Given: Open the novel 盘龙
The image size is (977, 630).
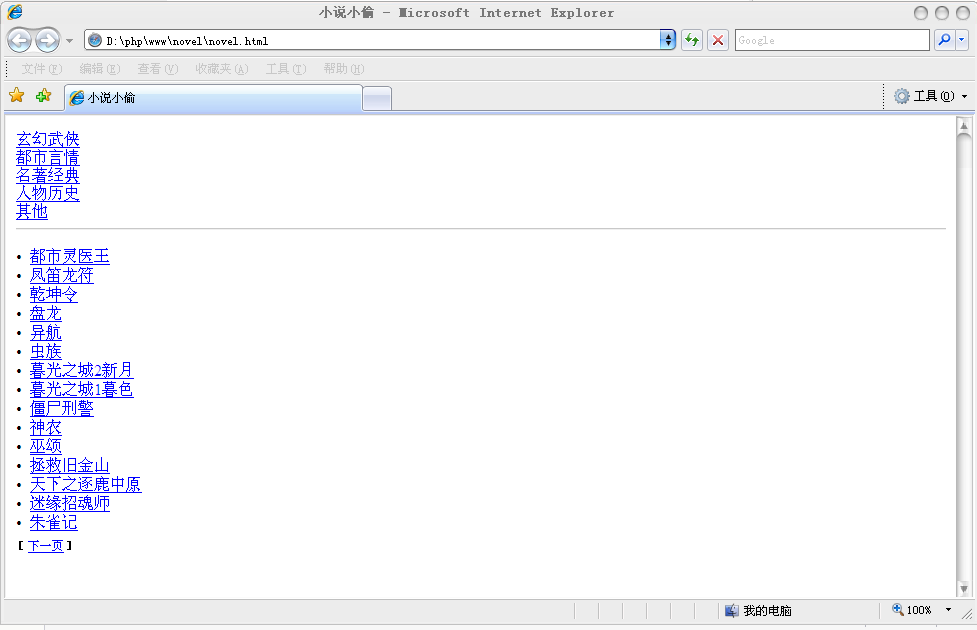Looking at the screenshot, I should 45,313.
